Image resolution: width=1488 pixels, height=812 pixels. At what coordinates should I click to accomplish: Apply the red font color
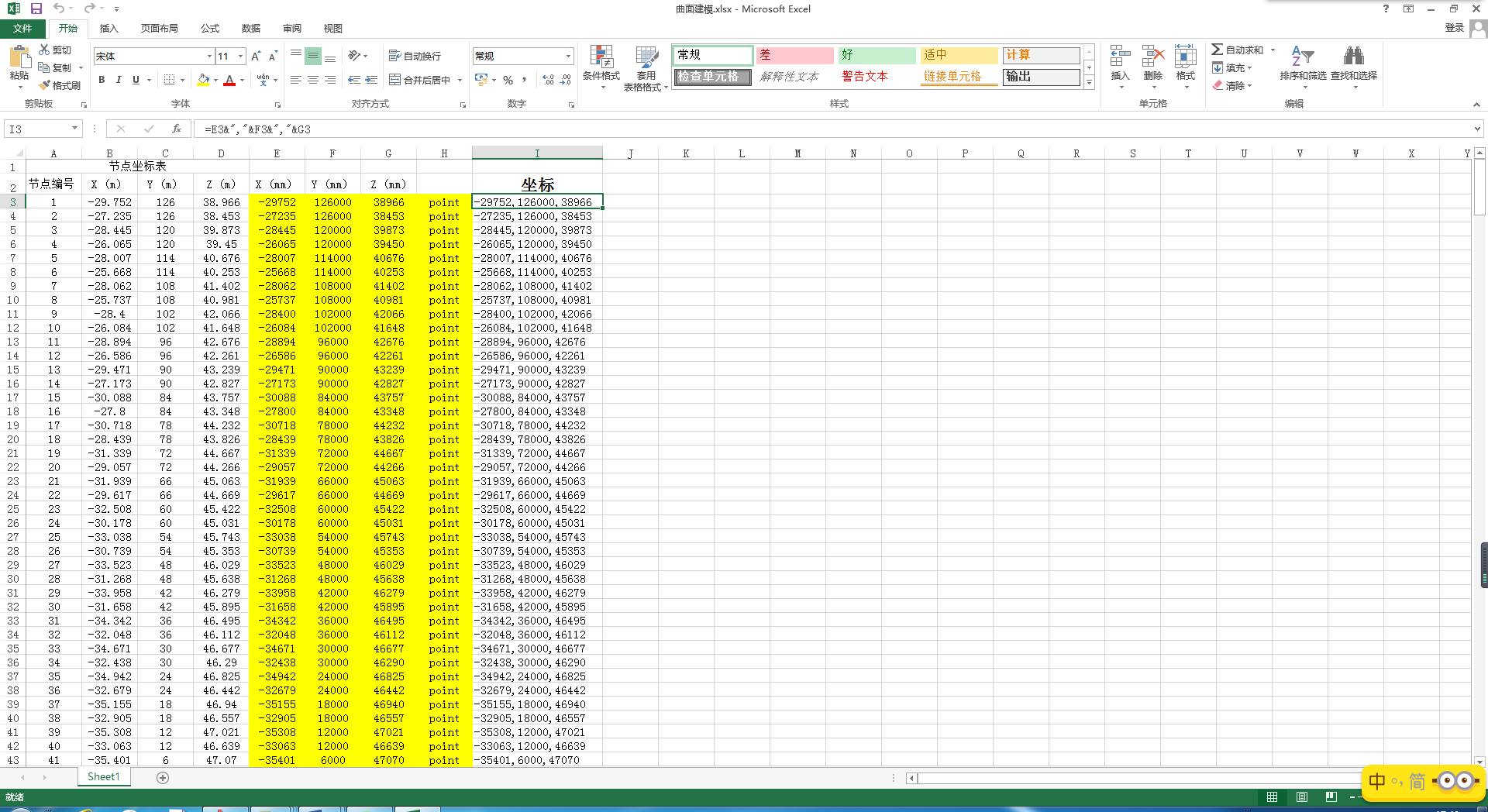[229, 80]
